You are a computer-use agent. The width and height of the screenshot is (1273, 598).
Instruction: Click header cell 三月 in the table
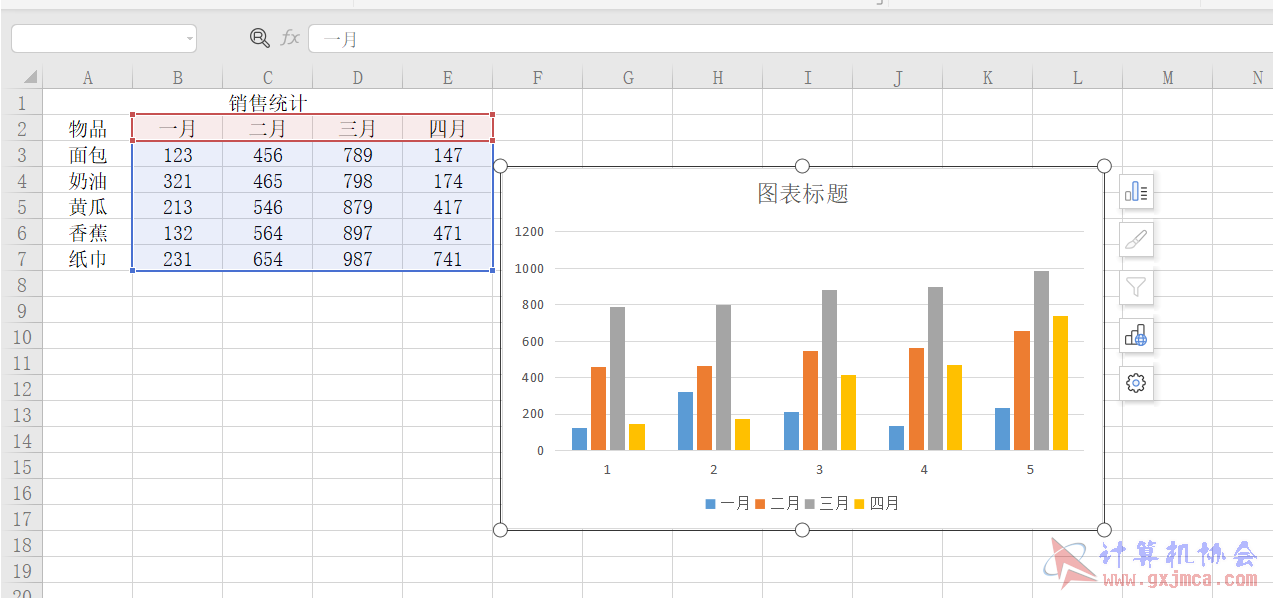pyautogui.click(x=357, y=128)
